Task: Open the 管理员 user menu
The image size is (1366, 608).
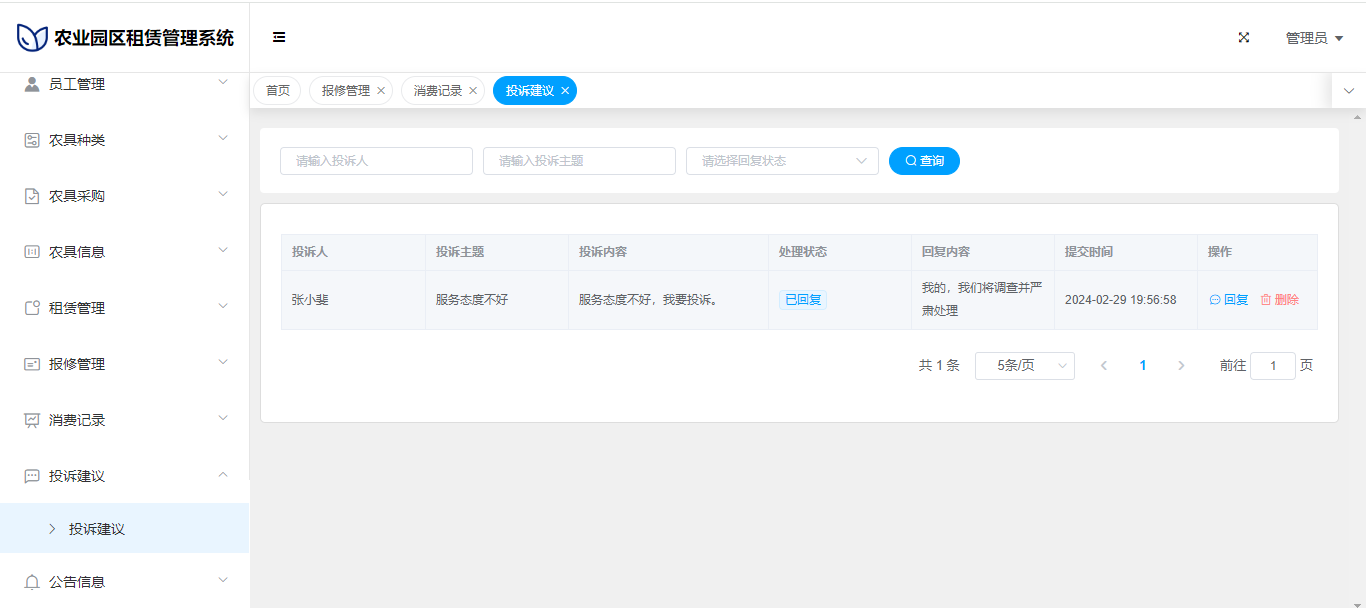Action: (1313, 38)
